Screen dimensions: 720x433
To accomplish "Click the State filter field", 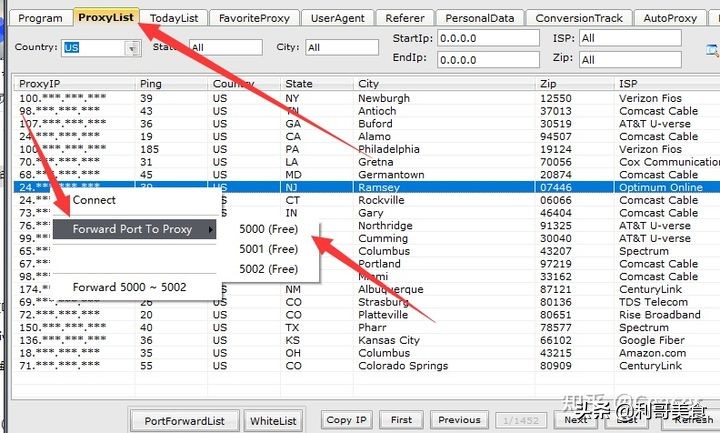I will [225, 47].
